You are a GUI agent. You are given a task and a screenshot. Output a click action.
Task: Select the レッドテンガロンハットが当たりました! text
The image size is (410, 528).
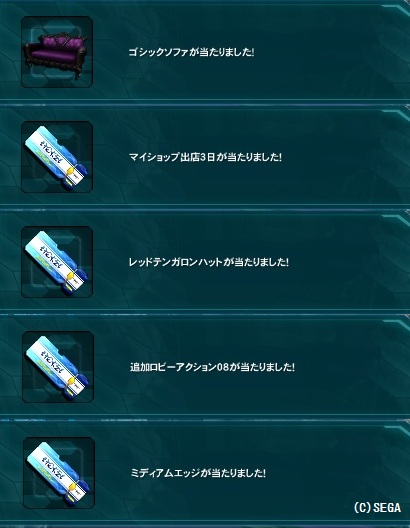(x=209, y=262)
